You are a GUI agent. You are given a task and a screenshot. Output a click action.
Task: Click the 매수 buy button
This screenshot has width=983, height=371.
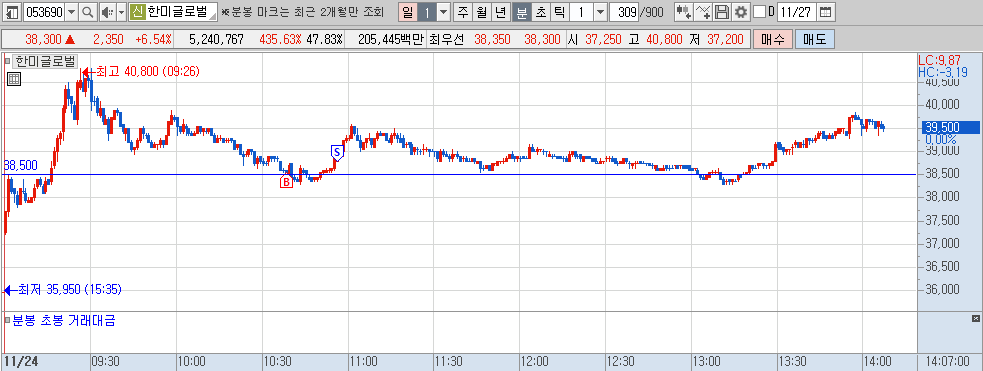pos(773,39)
